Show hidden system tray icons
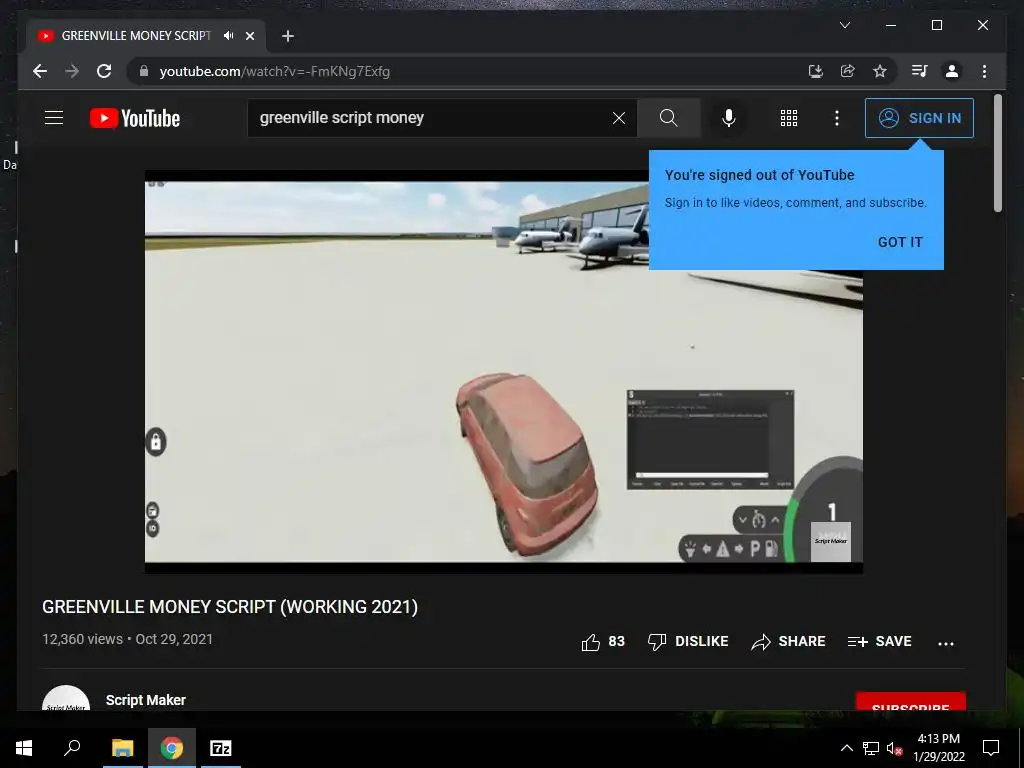This screenshot has width=1024, height=768. [x=846, y=748]
